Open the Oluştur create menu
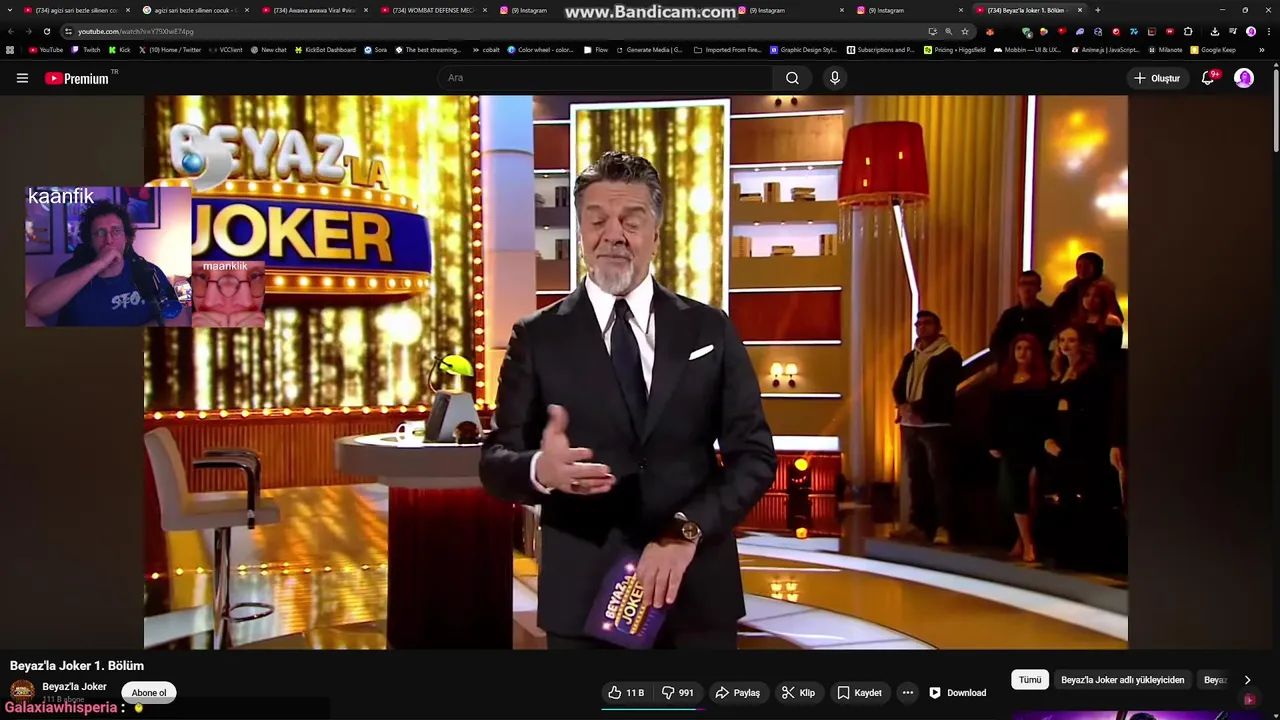This screenshot has width=1280, height=720. (x=1156, y=78)
